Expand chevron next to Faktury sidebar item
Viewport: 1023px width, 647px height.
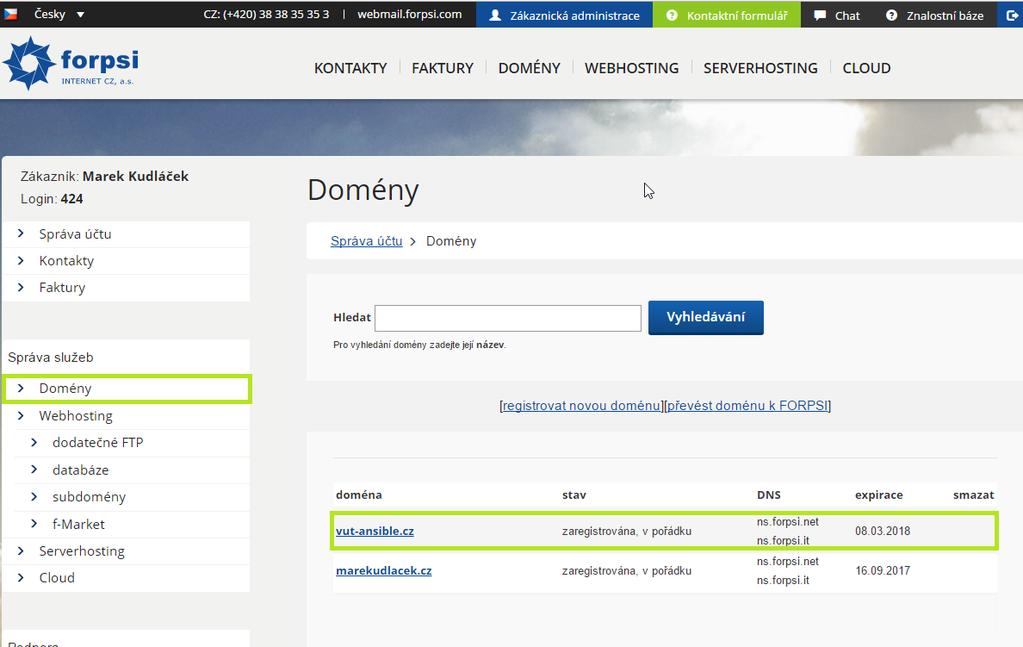(x=21, y=287)
